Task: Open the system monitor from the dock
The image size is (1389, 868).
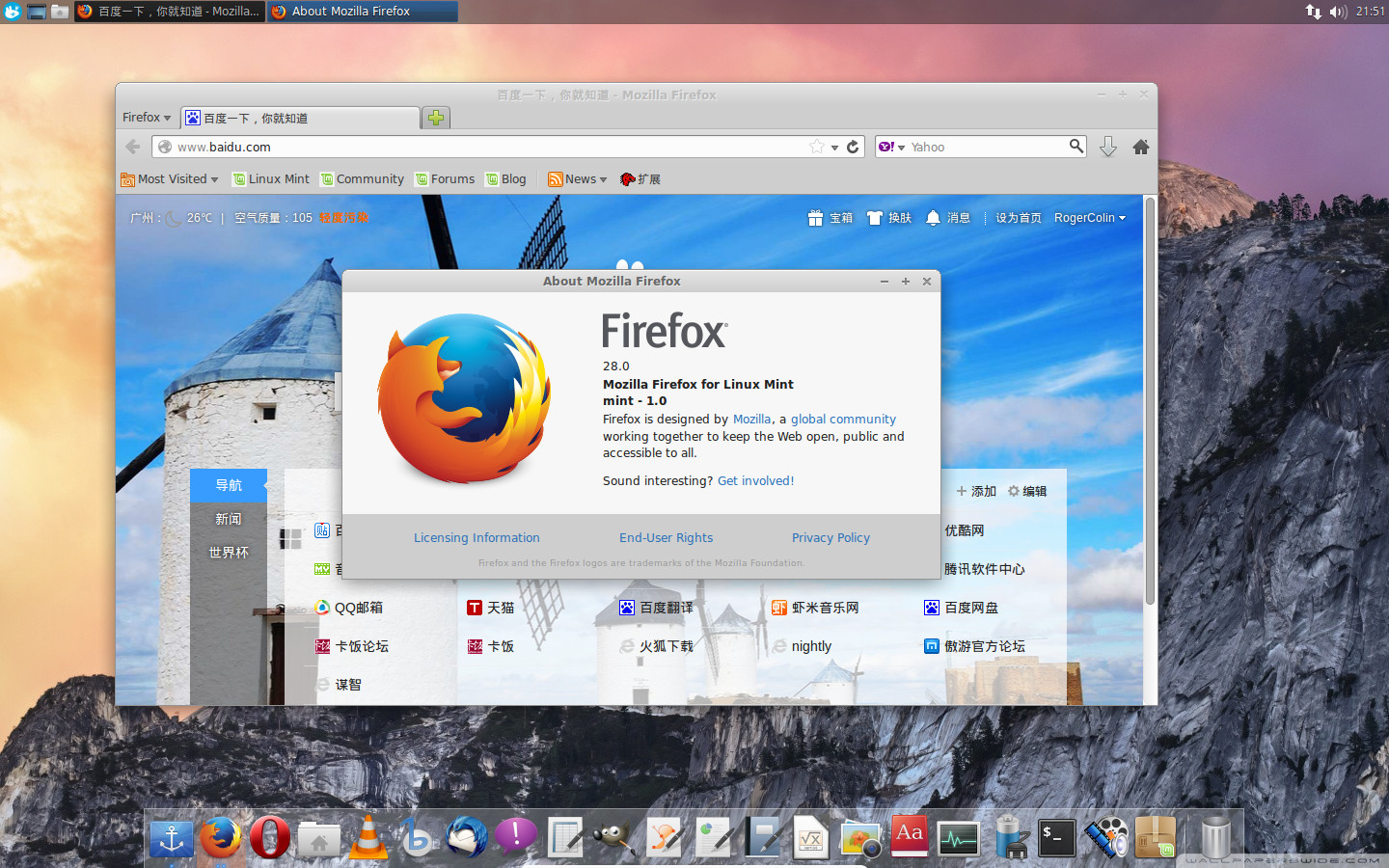Action: [x=959, y=838]
